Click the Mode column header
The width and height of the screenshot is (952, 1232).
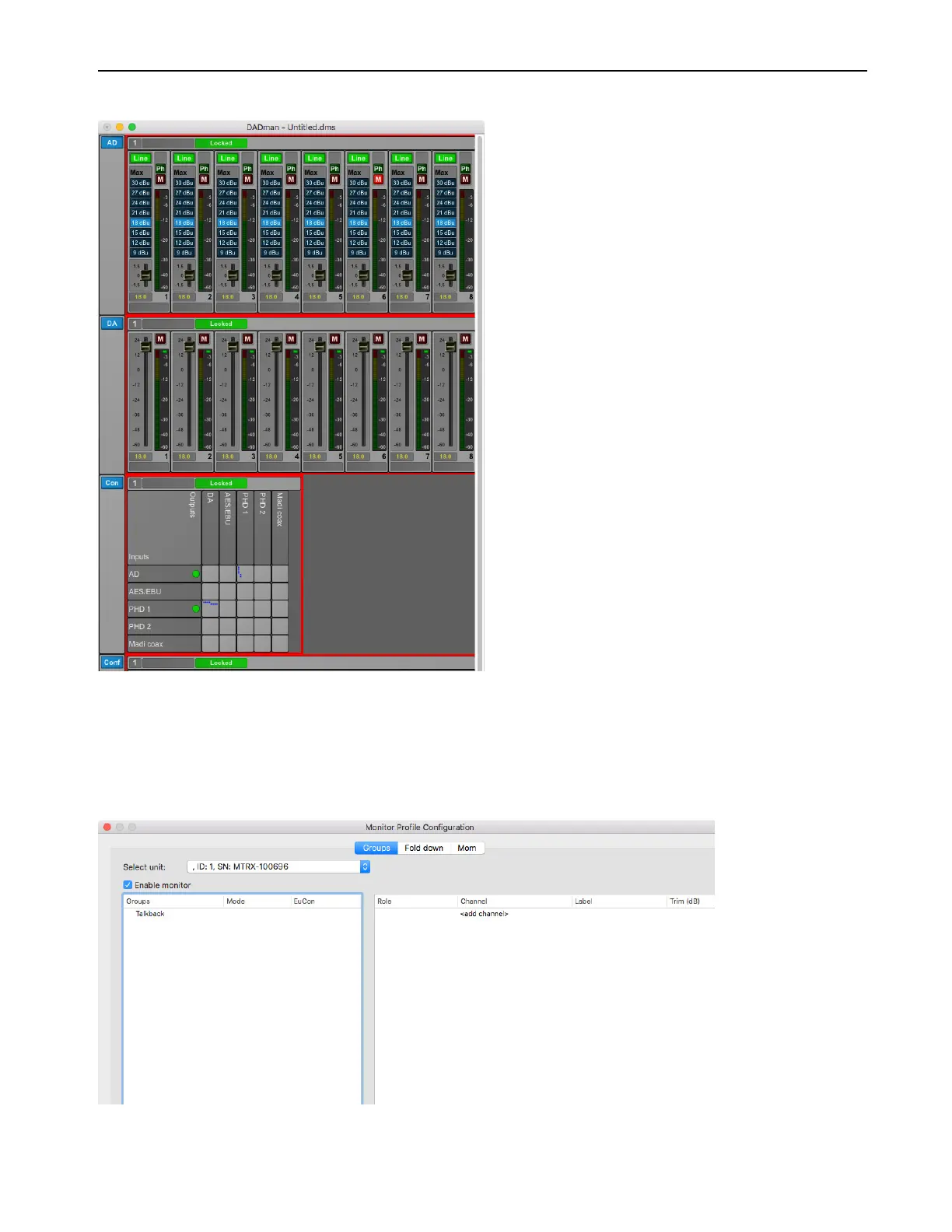[257, 901]
